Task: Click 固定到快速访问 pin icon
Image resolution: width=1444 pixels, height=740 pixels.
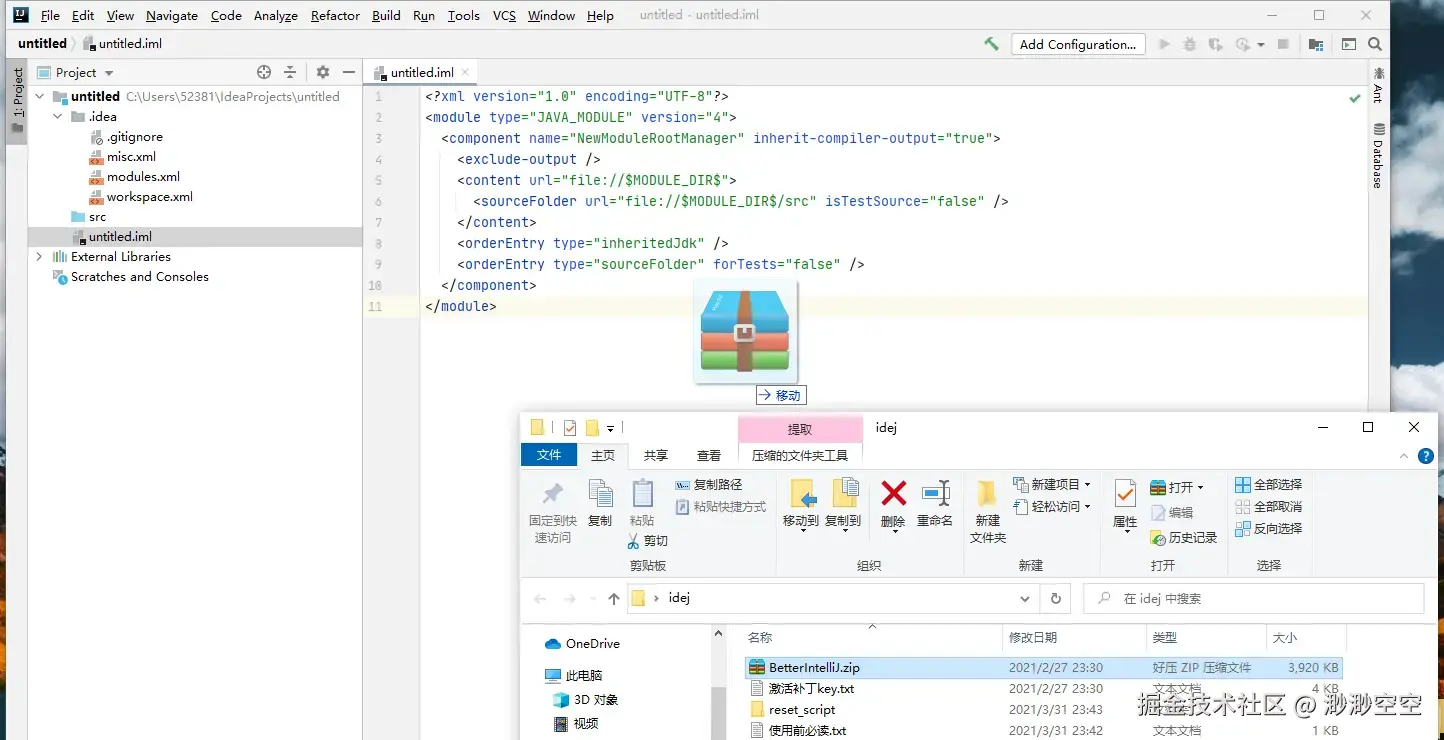Action: (x=553, y=511)
